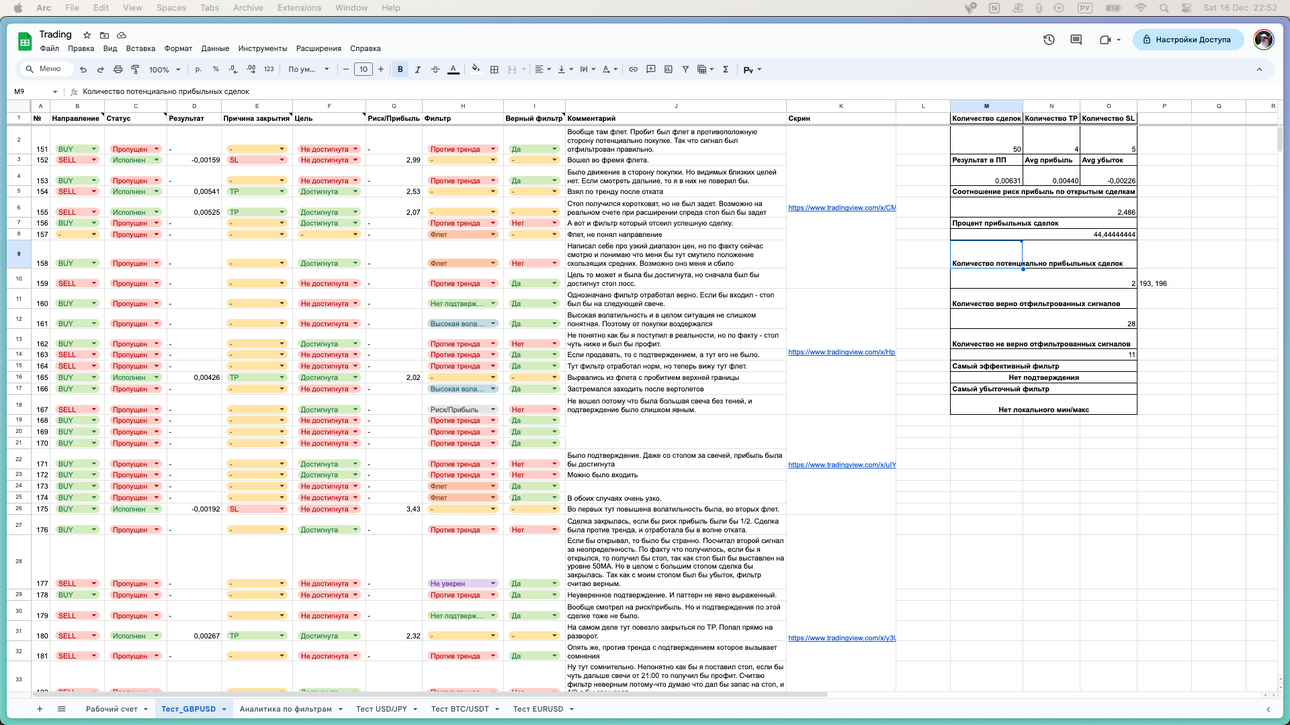The width and height of the screenshot is (1290, 725).
Task: Switch to Тест USD/JPY sheet tab
Action: (x=382, y=709)
